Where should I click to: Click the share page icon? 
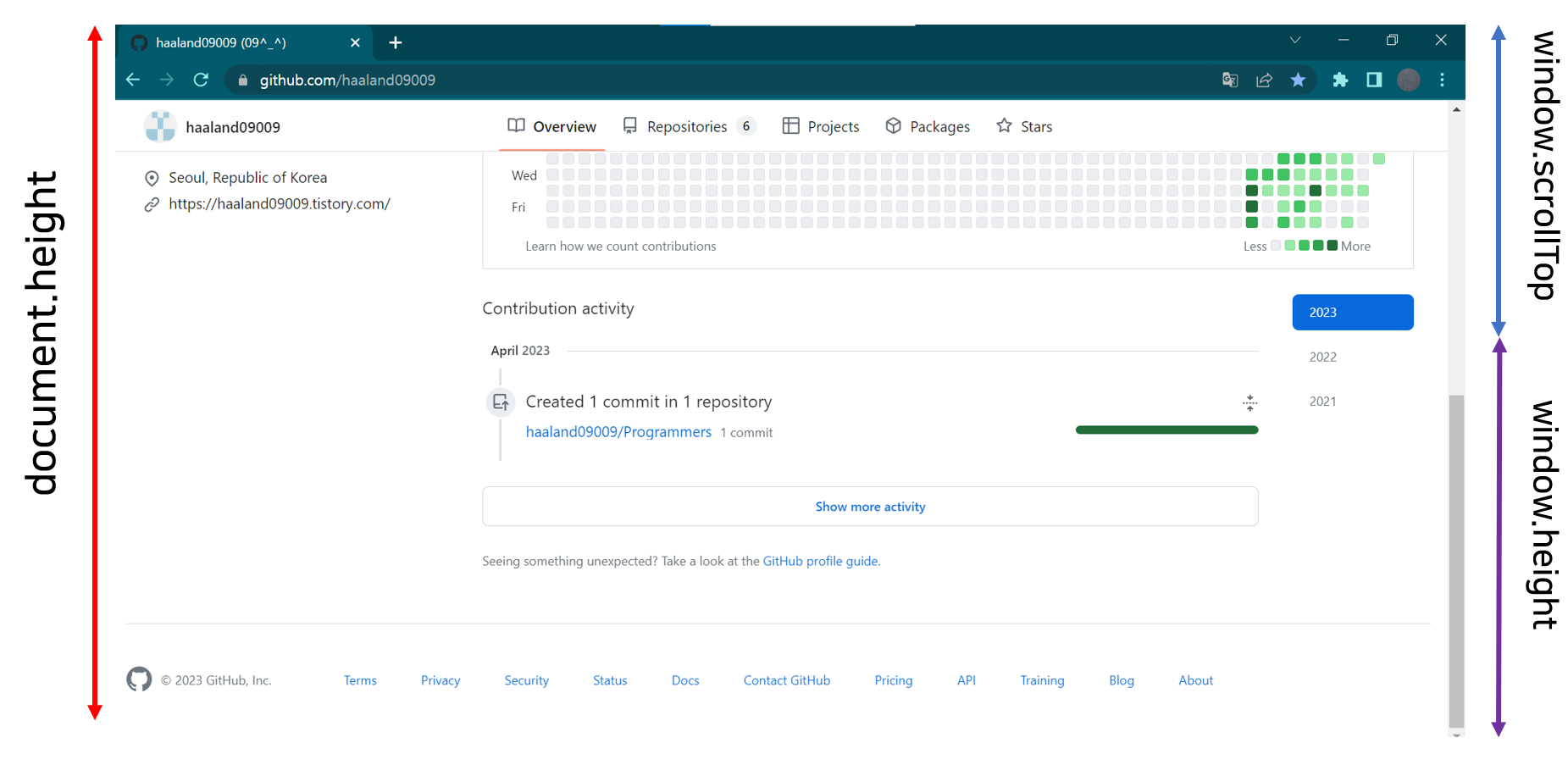click(x=1264, y=80)
